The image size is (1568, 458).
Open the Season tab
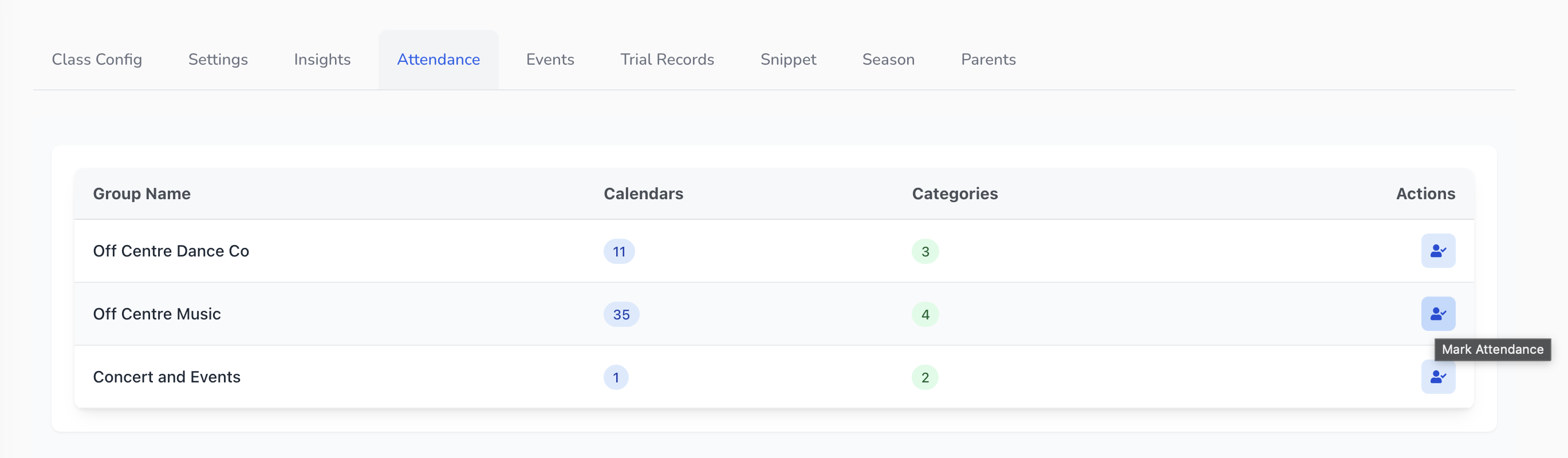888,60
